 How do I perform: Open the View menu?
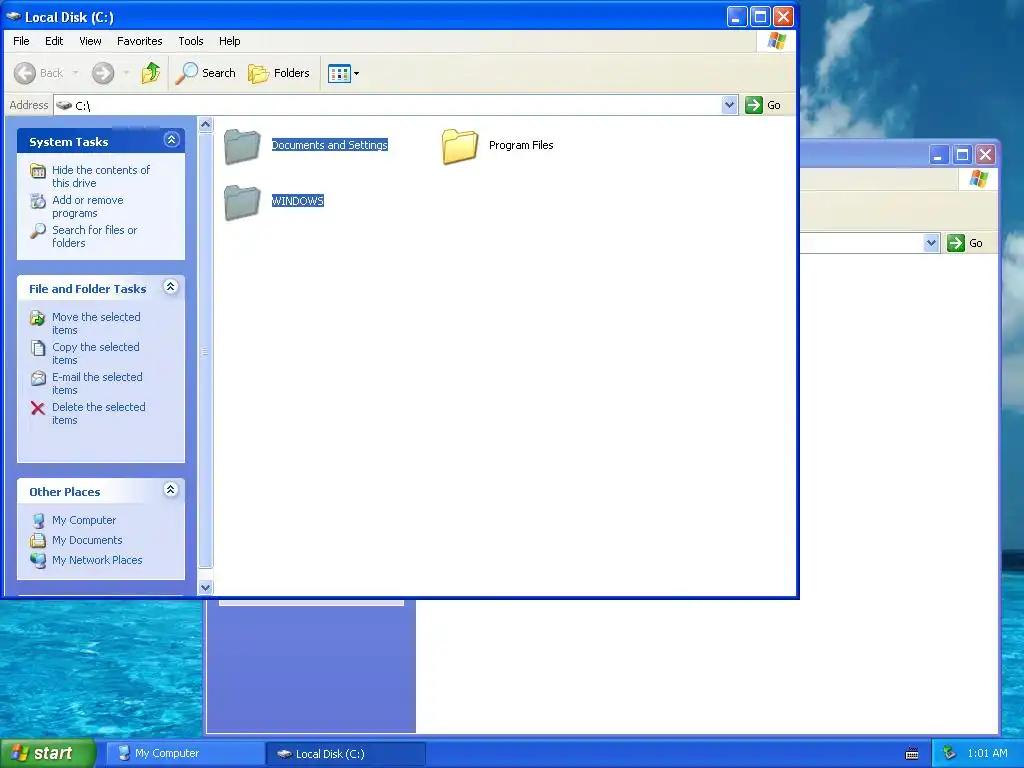(90, 41)
